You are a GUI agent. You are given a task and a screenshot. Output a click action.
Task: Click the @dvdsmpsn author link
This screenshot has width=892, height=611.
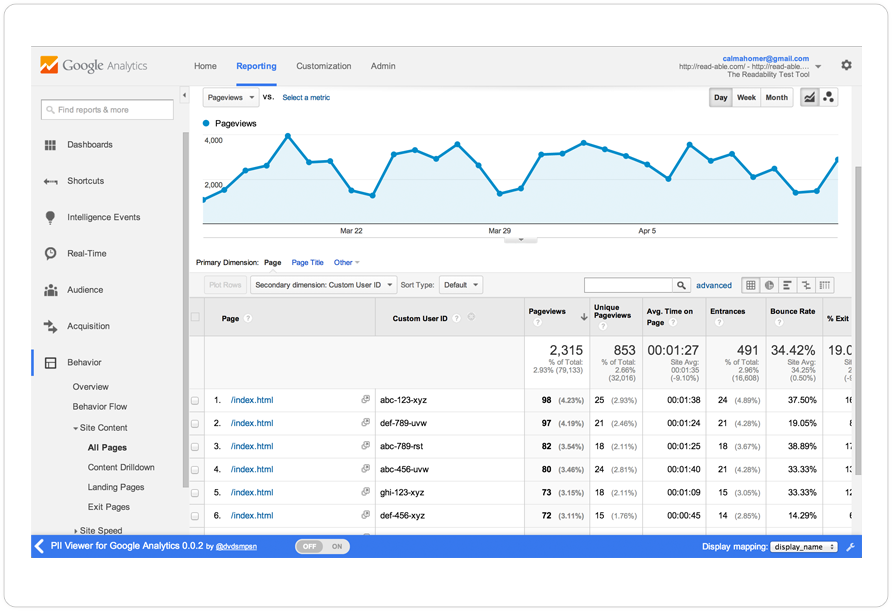pos(236,547)
